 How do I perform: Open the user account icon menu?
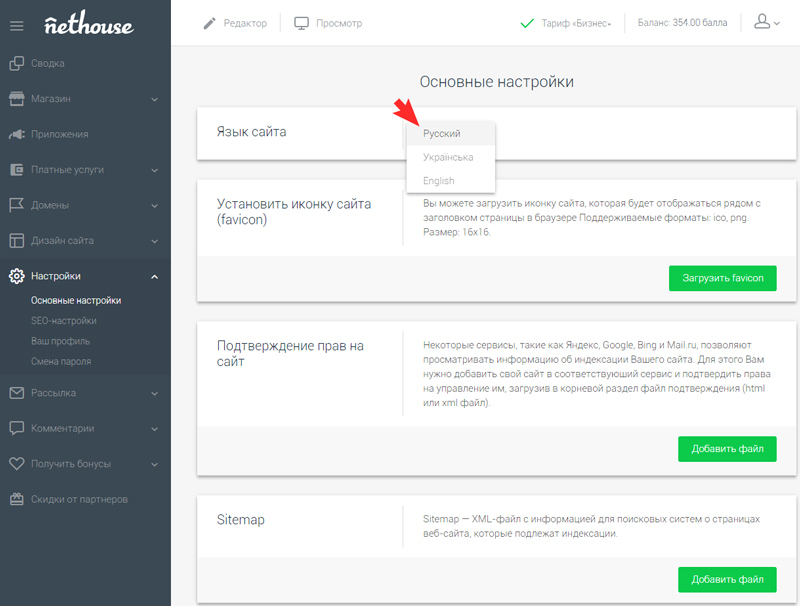tap(767, 22)
